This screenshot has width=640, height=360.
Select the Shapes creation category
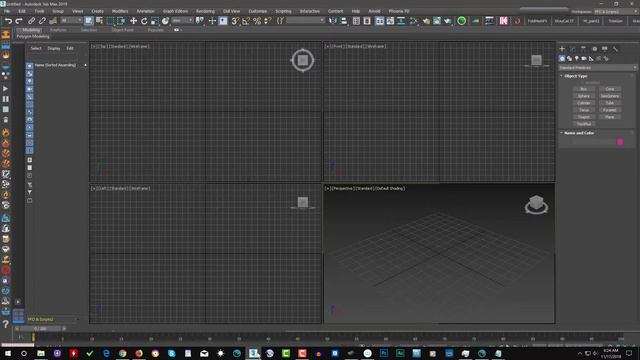click(569, 59)
